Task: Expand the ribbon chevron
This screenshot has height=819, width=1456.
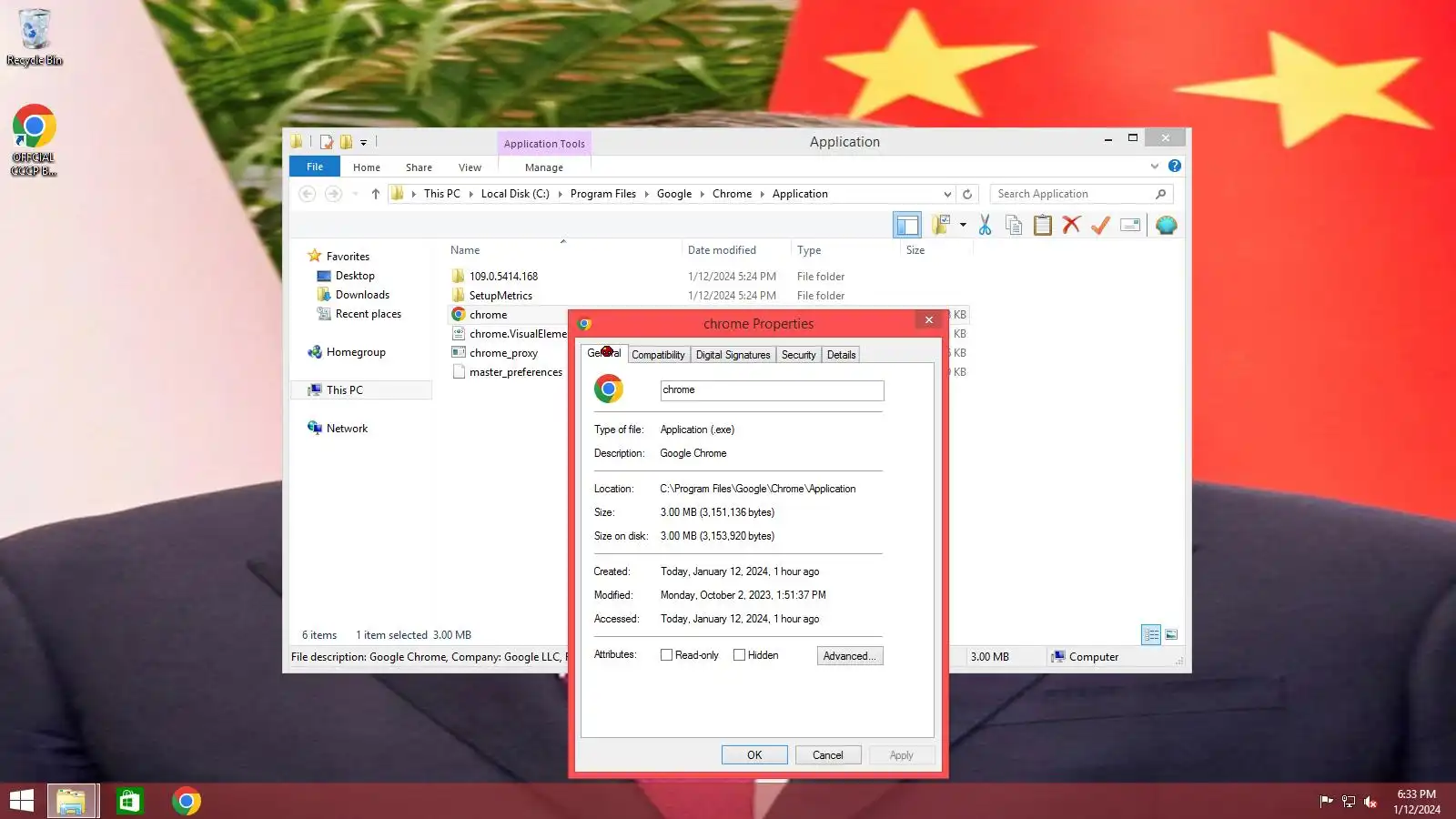Action: (x=1155, y=166)
